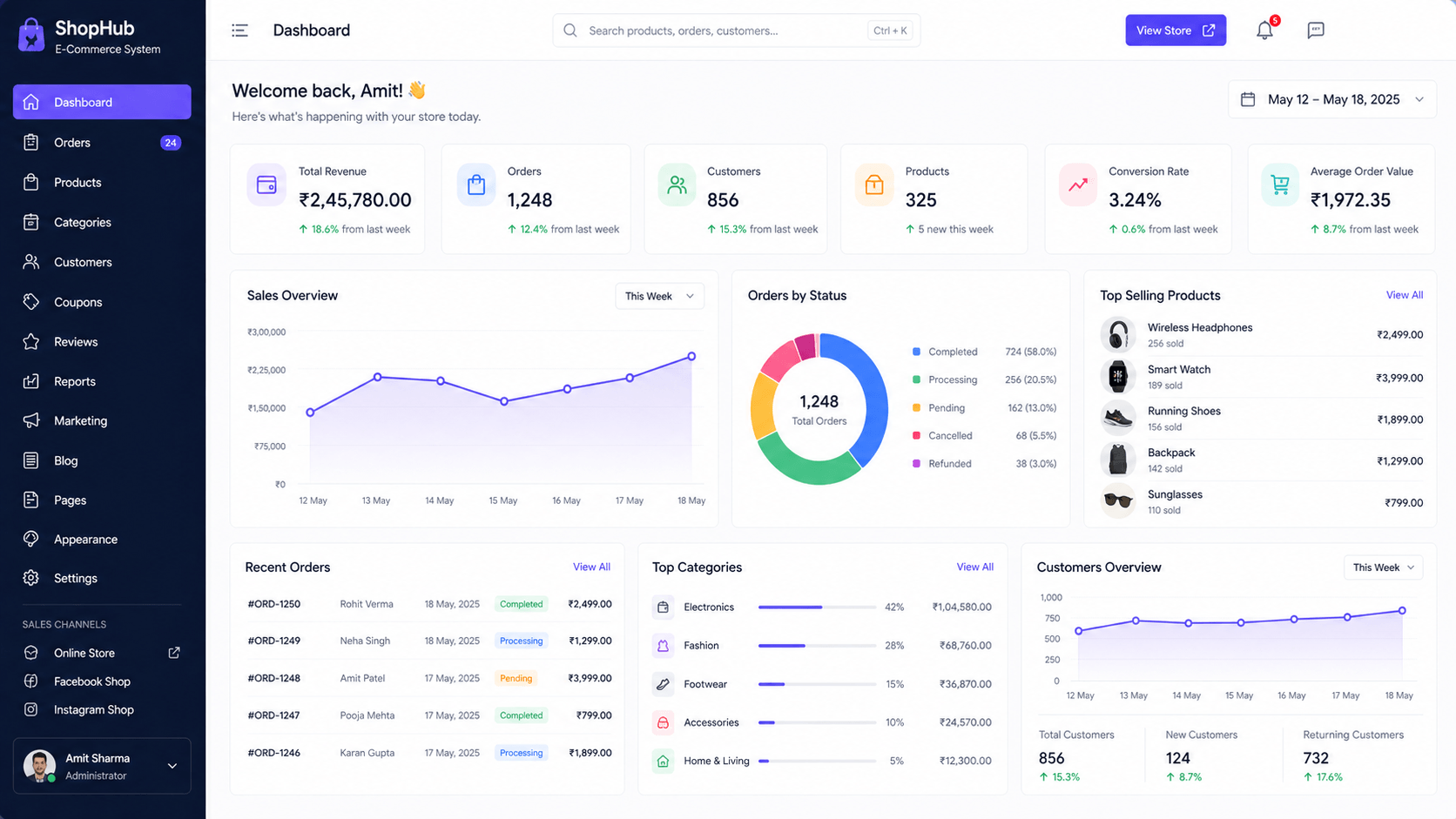The width and height of the screenshot is (1456, 819).
Task: Go to Coupons in the sidebar
Action: click(78, 302)
